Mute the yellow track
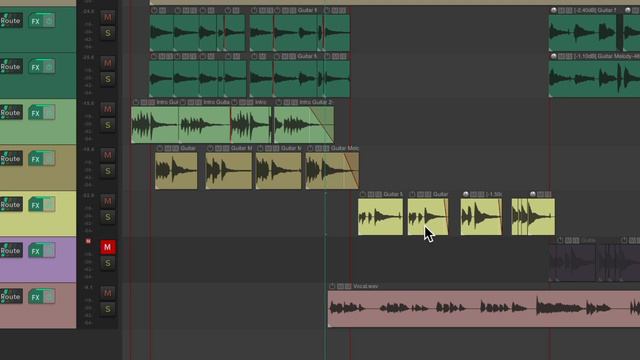The width and height of the screenshot is (640, 360). (108, 201)
